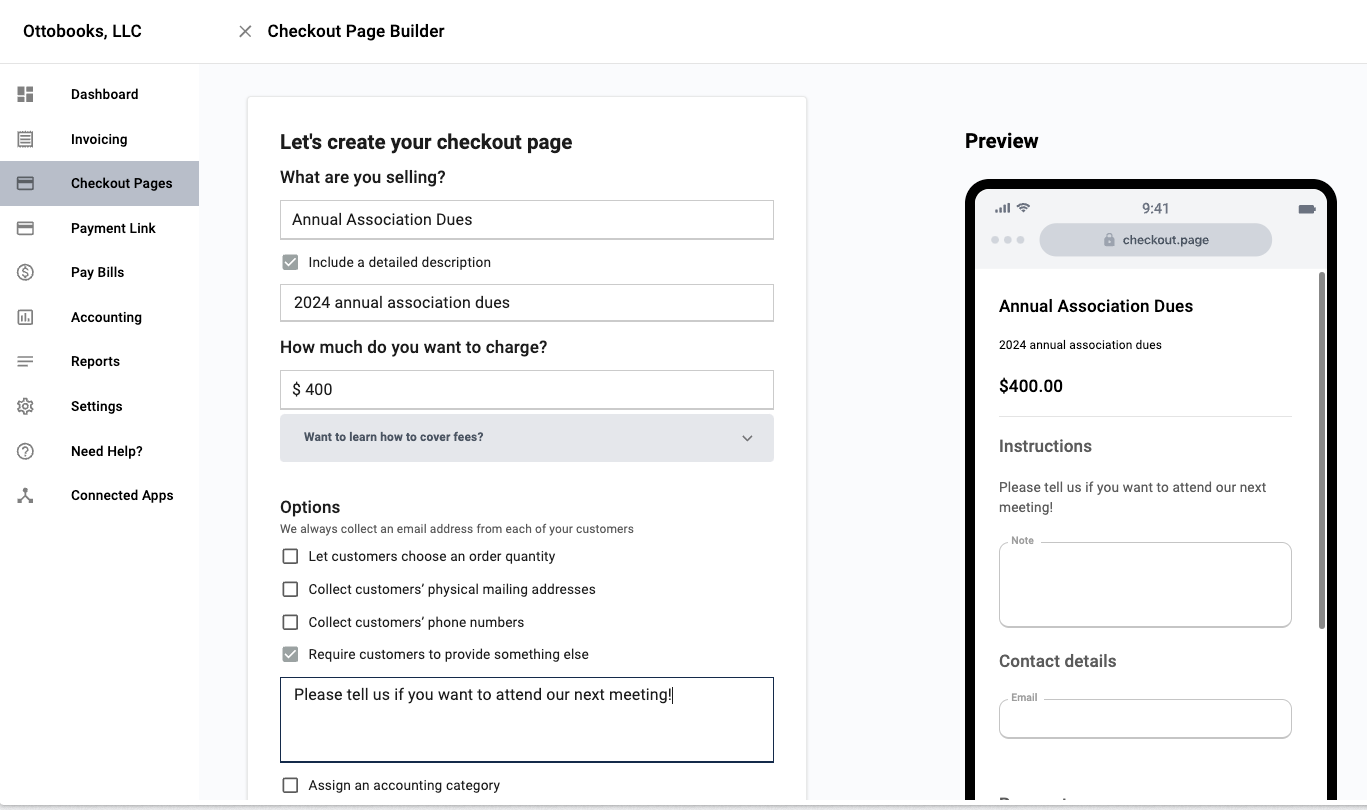Select the Payment Link icon
This screenshot has width=1367, height=810.
click(24, 227)
